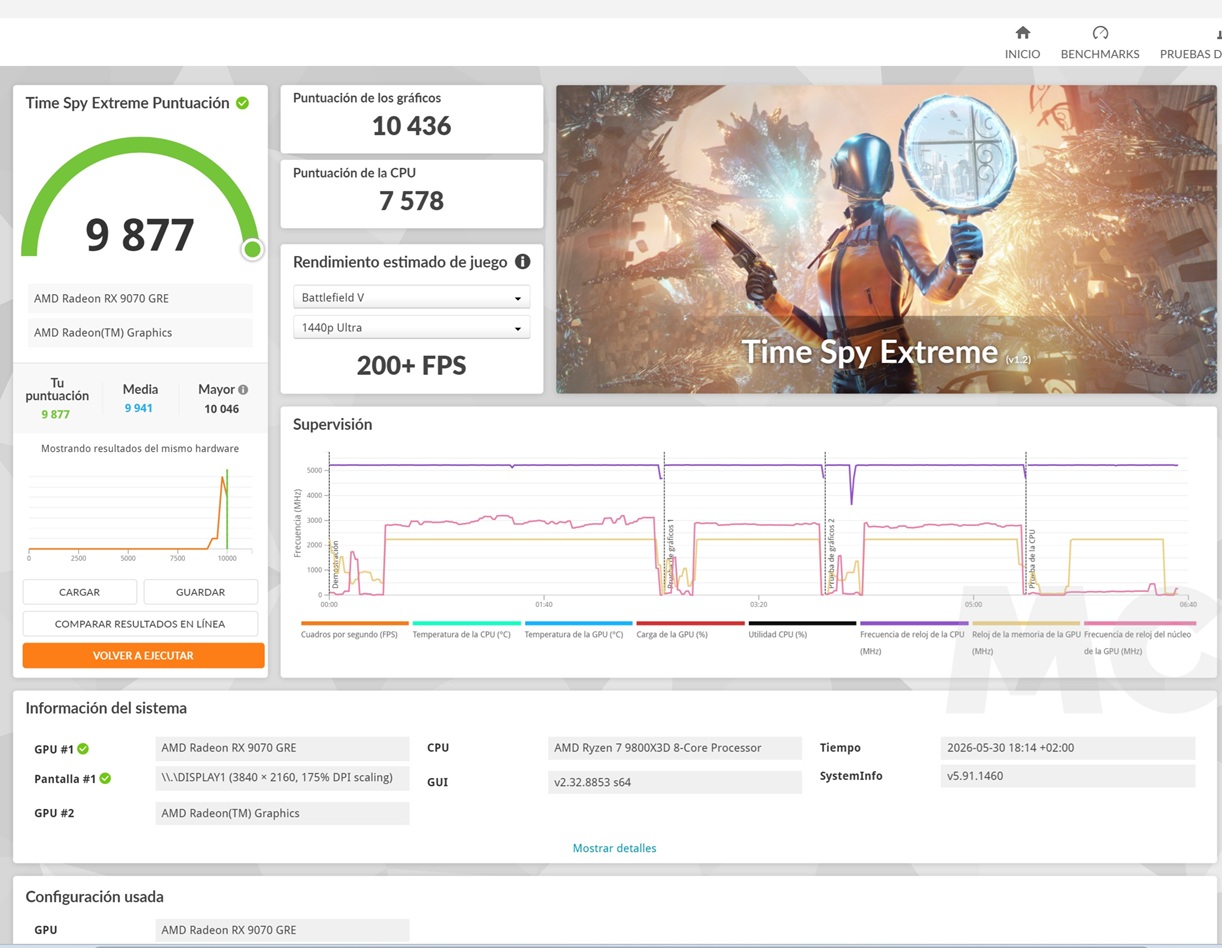This screenshot has width=1222, height=948.
Task: Click the Prueba de gráficos 1 chart marker
Action: [x=670, y=555]
